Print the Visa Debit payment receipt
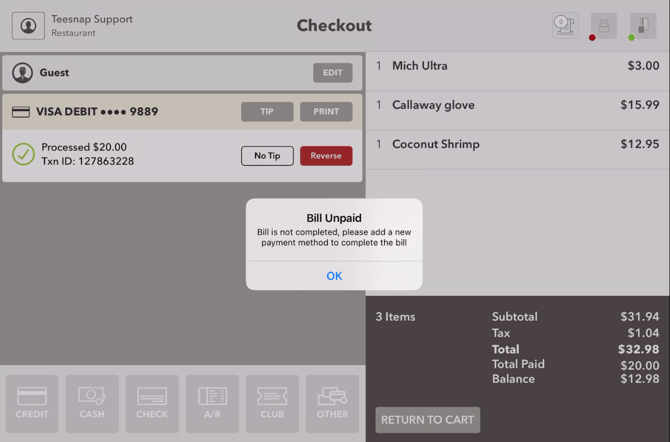Viewport: 670px width, 442px height. (326, 112)
